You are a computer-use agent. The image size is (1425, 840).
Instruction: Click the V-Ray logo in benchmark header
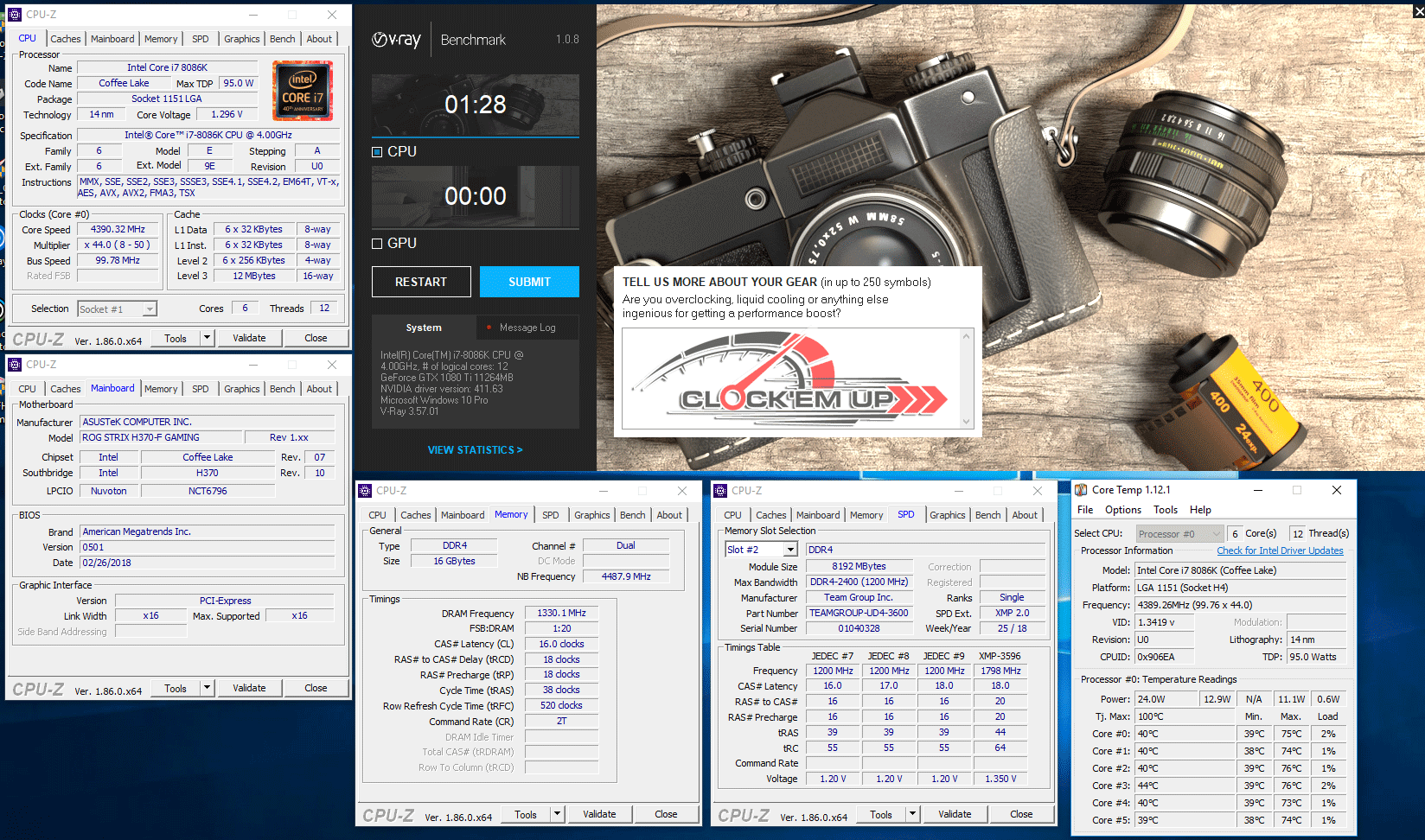pos(396,40)
